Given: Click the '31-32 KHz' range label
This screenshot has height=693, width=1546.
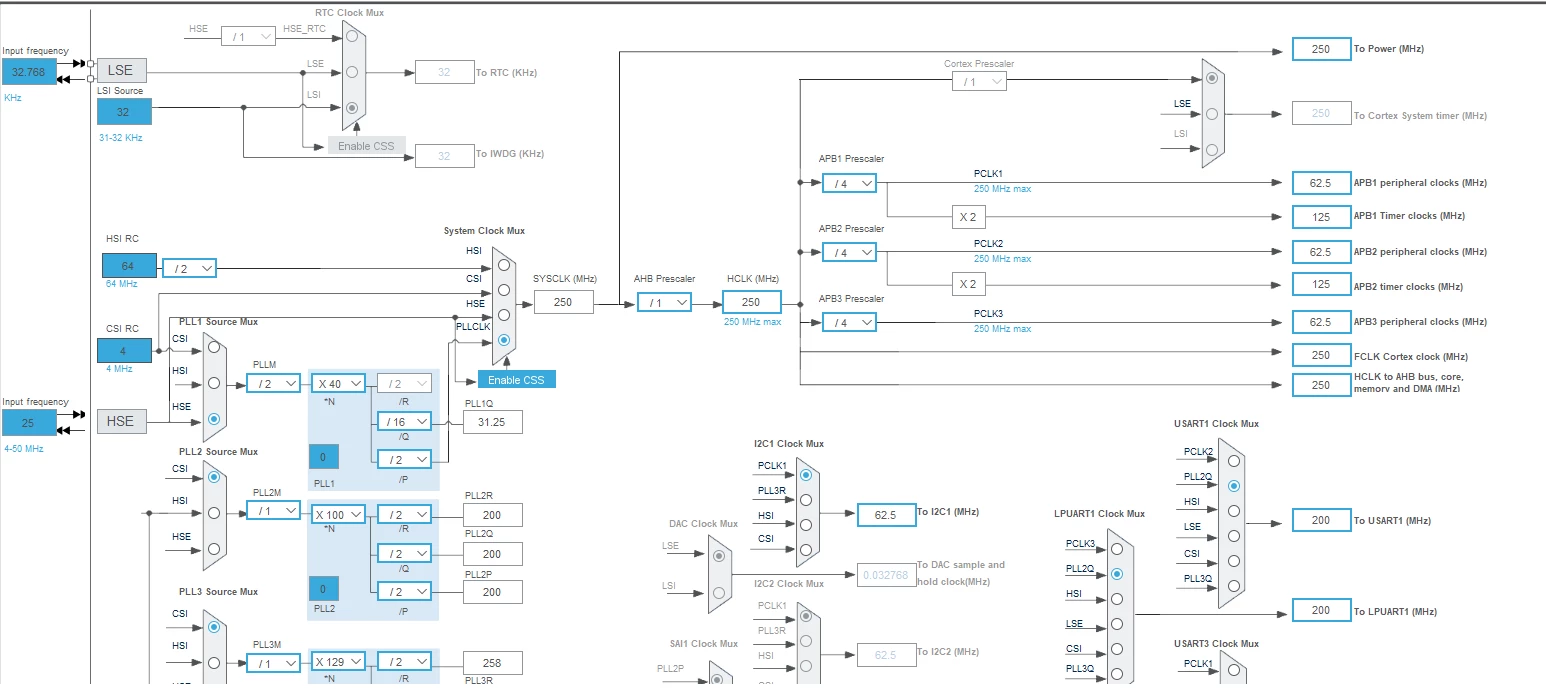Looking at the screenshot, I should [120, 138].
